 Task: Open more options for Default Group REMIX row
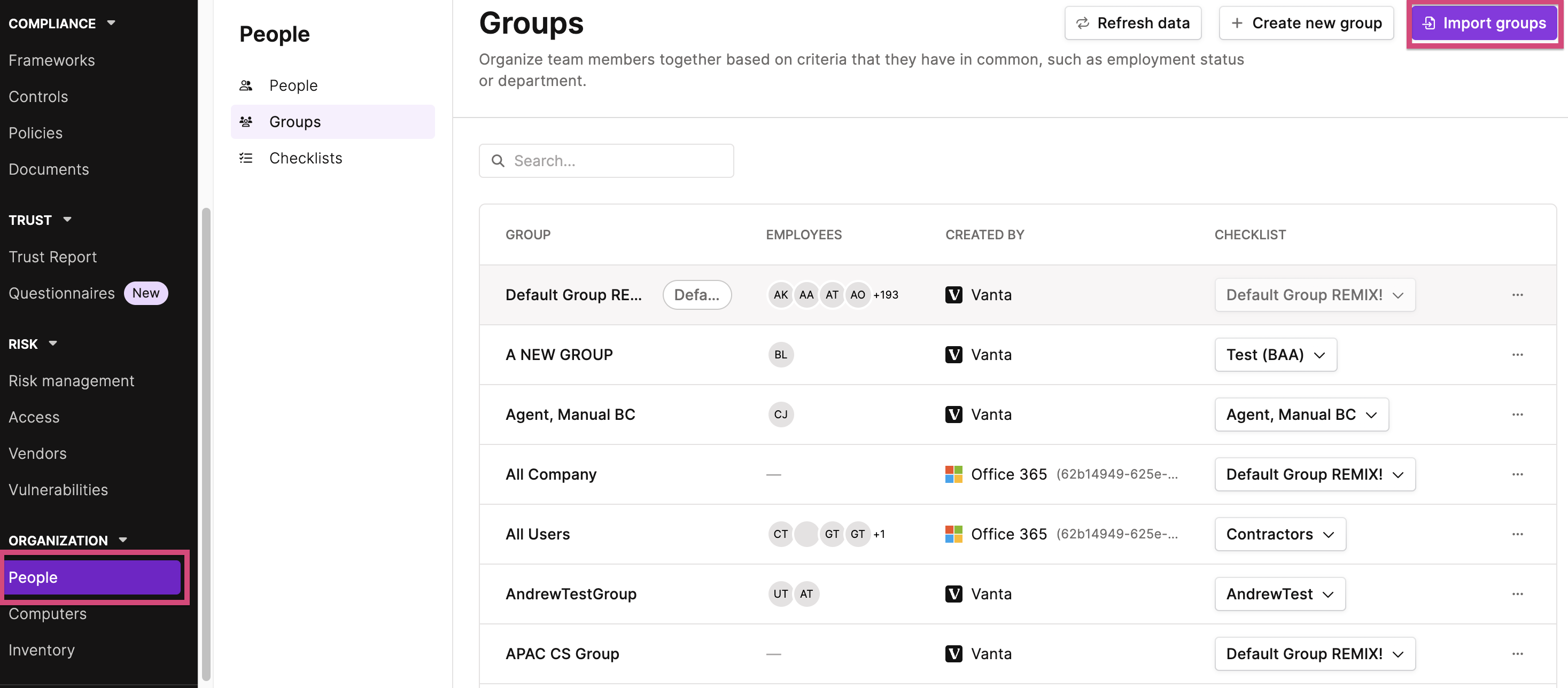pos(1517,295)
